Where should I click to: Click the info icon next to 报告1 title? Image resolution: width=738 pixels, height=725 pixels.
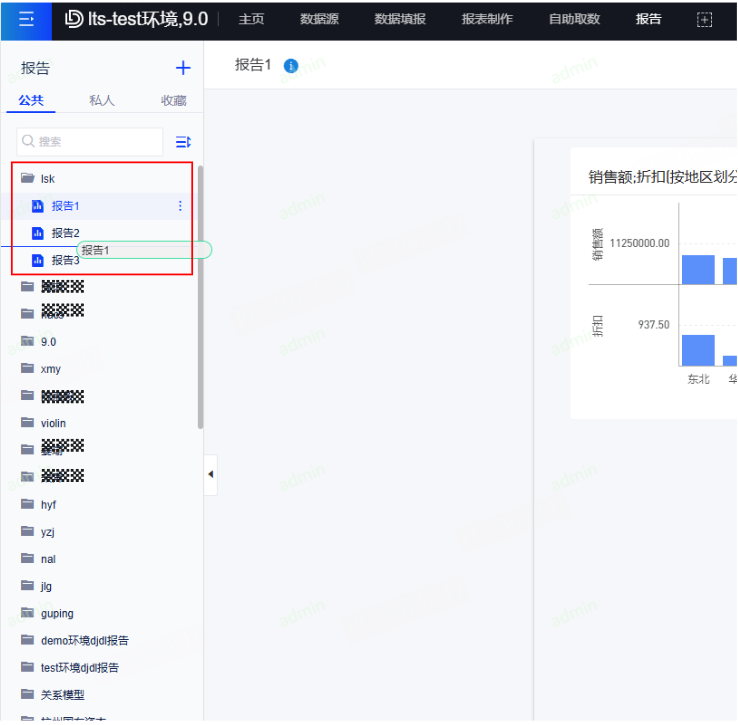tap(291, 66)
